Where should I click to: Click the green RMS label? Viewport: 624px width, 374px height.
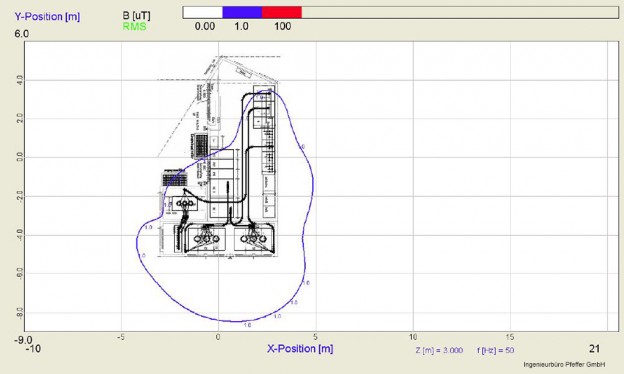135,27
